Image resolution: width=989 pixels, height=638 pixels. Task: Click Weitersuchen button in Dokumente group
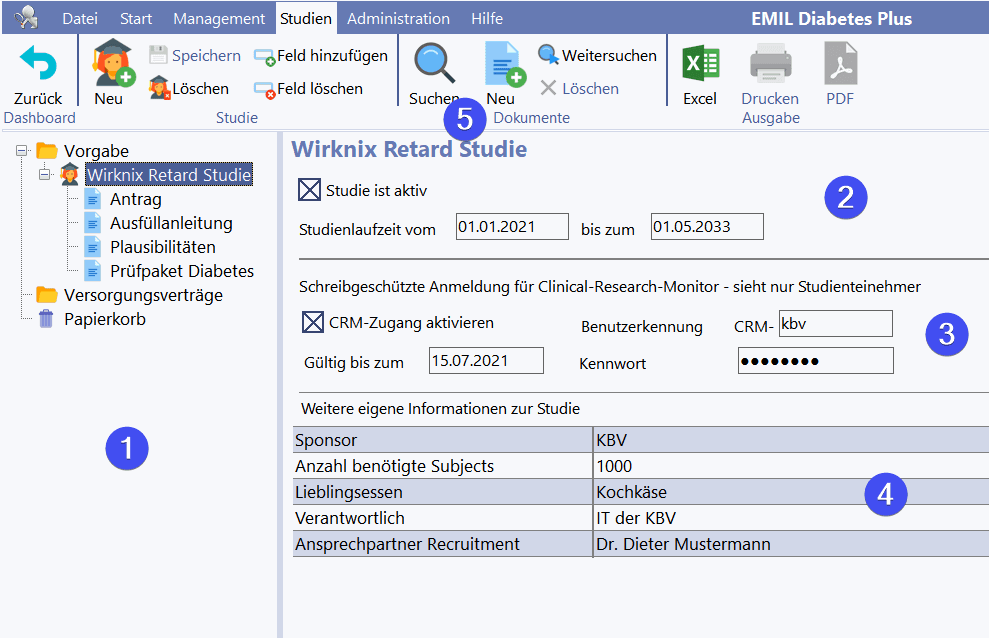click(x=597, y=56)
